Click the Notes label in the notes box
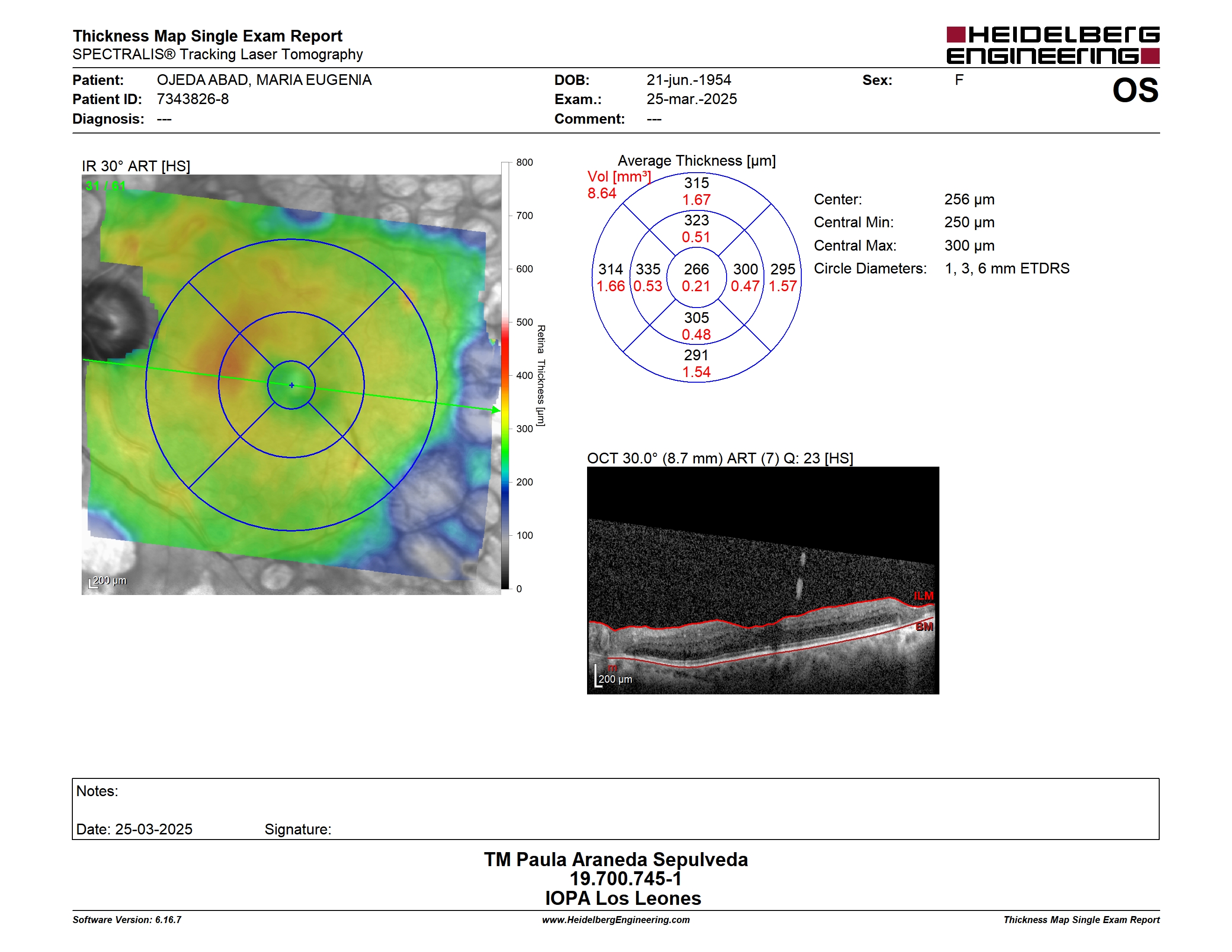This screenshot has height=952, width=1232. click(97, 791)
